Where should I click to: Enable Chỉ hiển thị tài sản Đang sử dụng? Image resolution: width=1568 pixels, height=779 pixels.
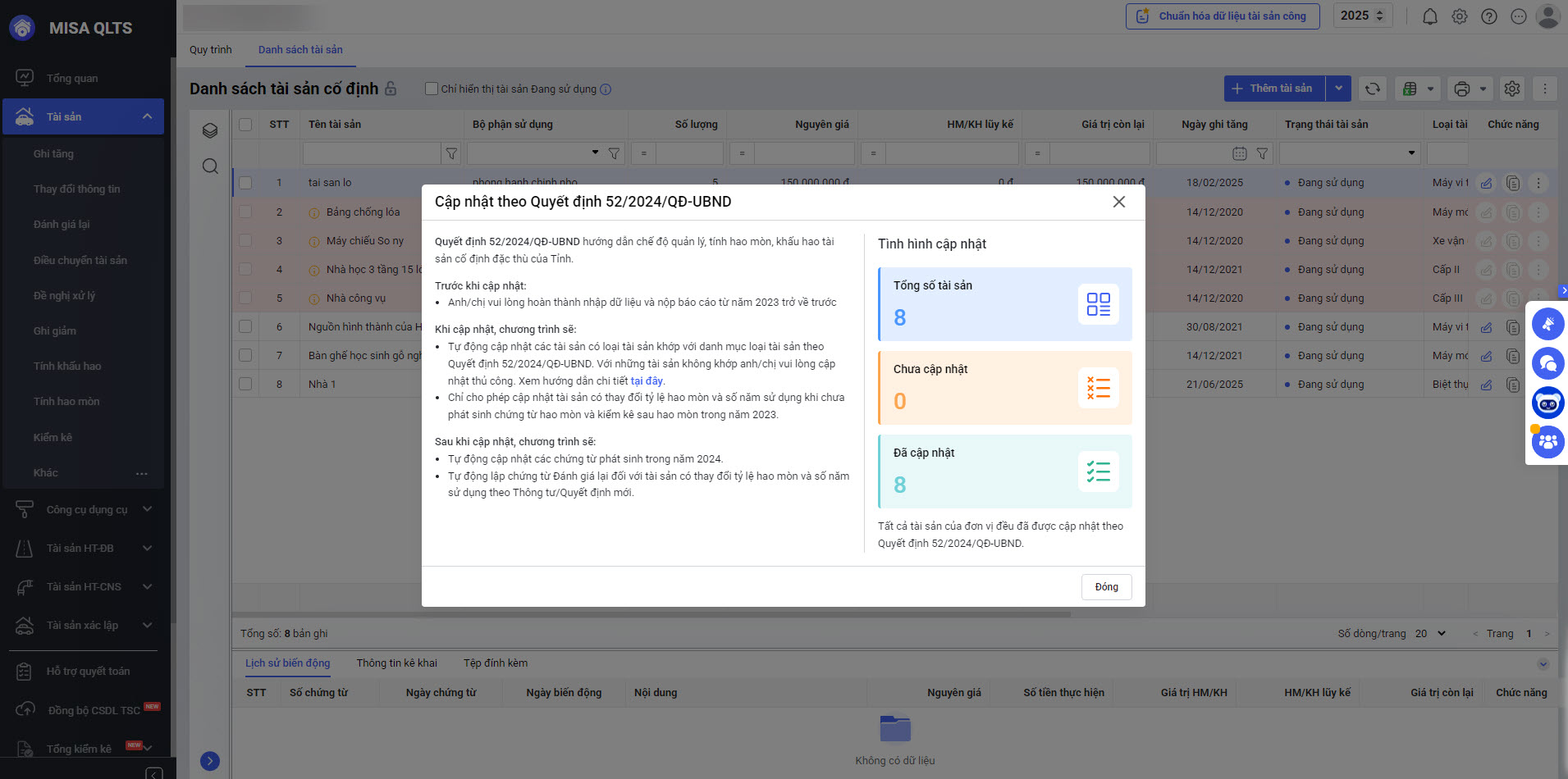(x=431, y=89)
